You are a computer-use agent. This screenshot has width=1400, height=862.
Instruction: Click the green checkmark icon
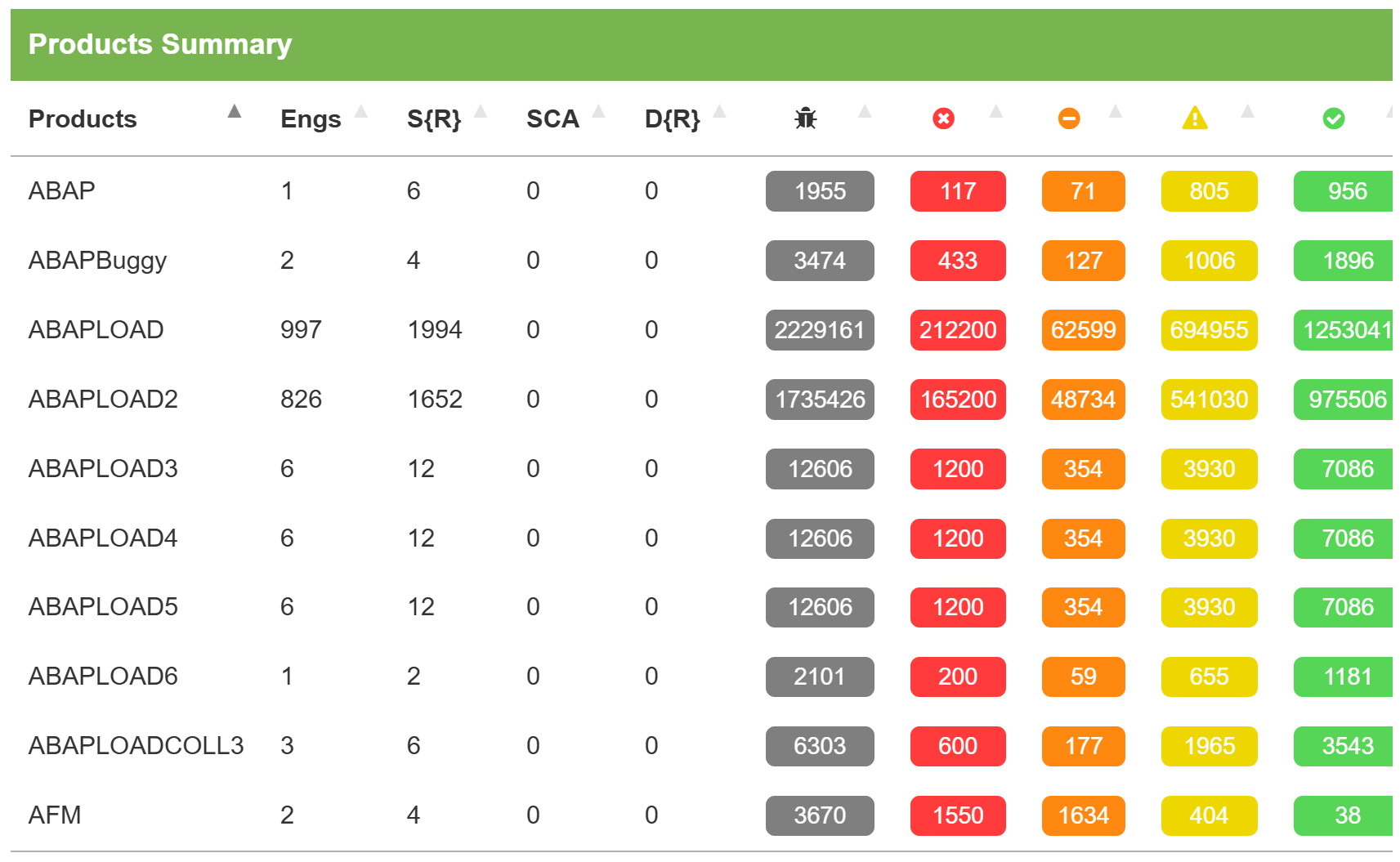(1333, 118)
